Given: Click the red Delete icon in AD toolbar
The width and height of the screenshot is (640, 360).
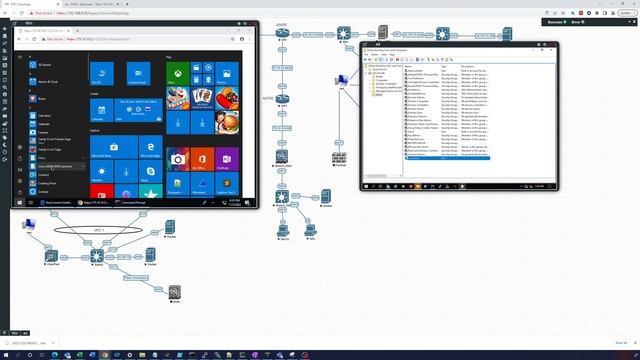Looking at the screenshot, I should [x=397, y=60].
